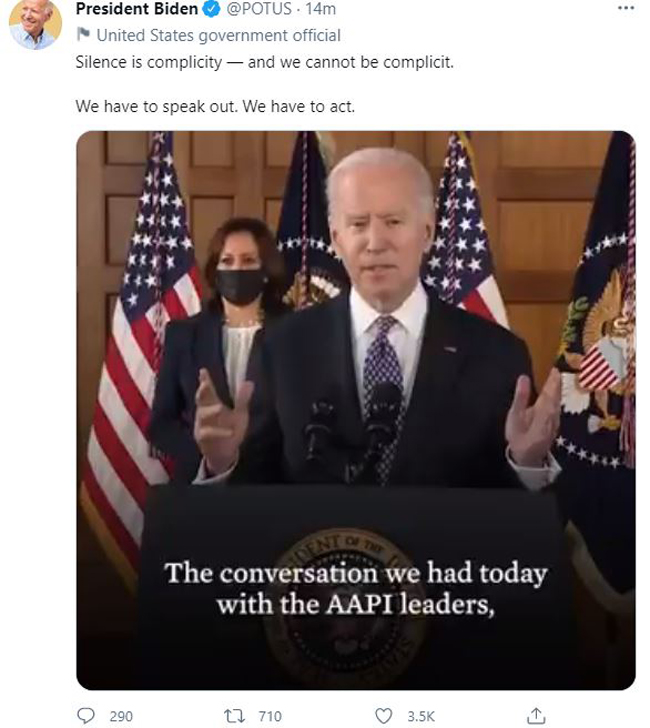650x728 pixels.
Task: Open the three-dot more options menu
Action: [x=626, y=8]
